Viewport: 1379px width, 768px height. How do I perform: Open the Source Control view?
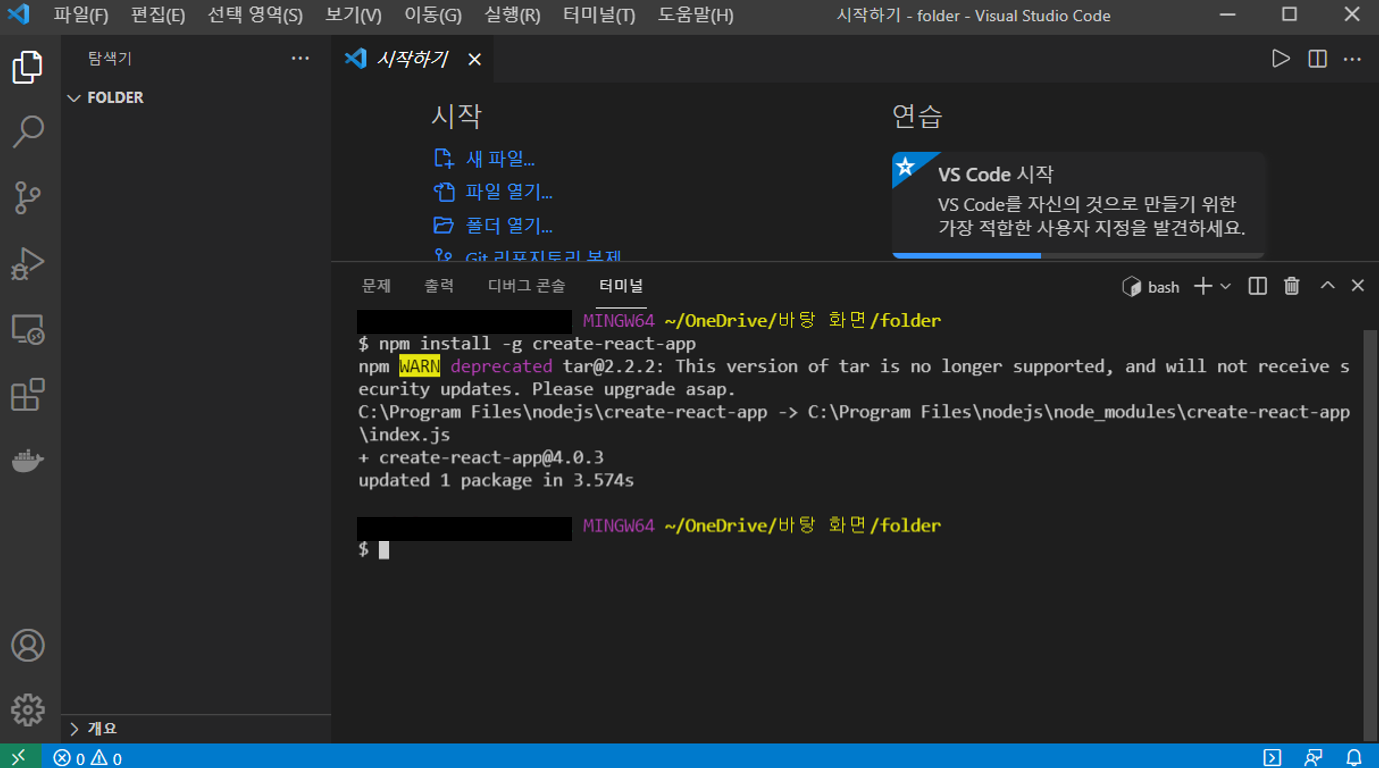(28, 197)
